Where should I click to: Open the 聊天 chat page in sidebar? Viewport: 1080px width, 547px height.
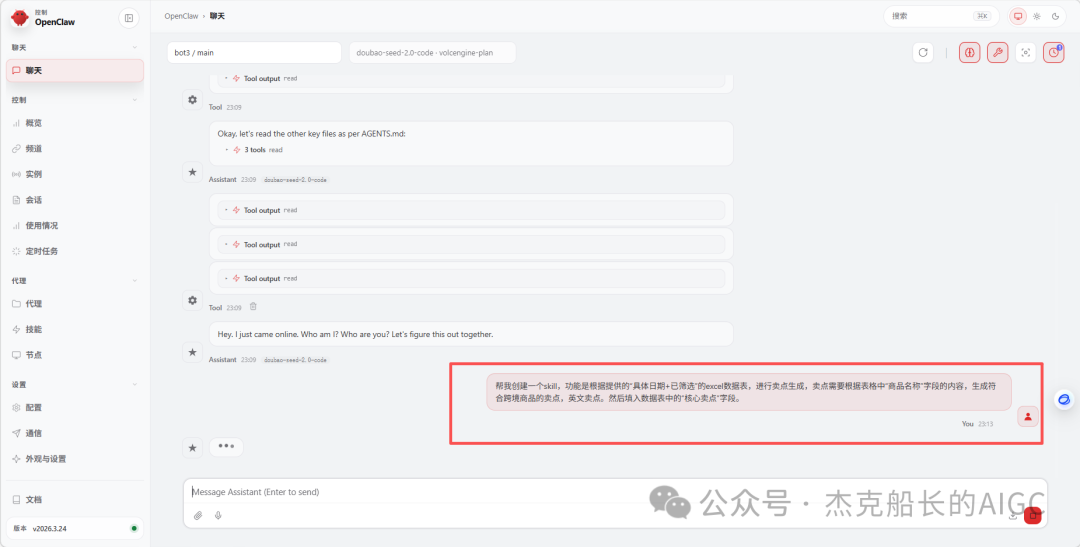pyautogui.click(x=75, y=70)
